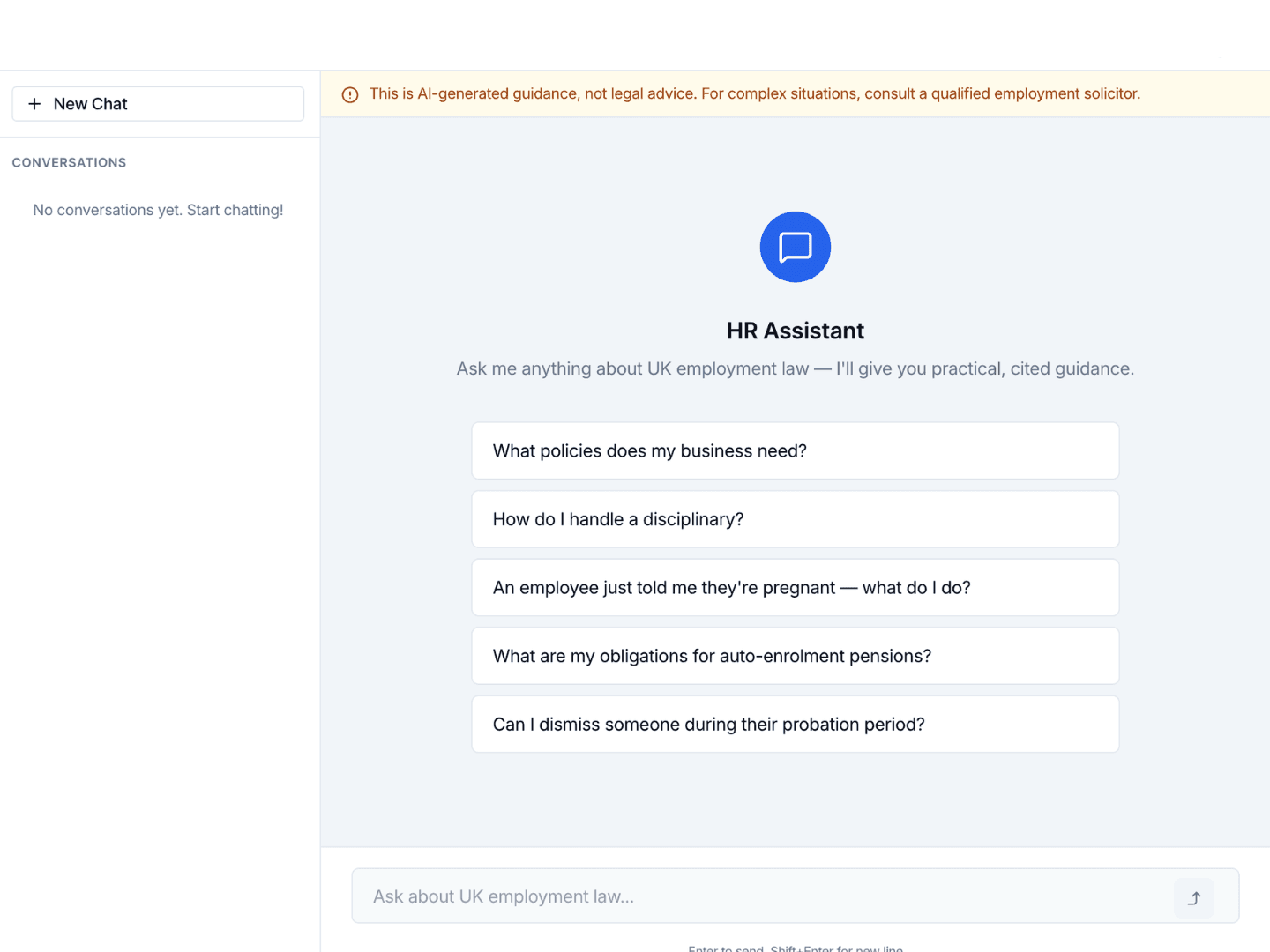Select 'How do I handle a disciplinary?' prompt
The height and width of the screenshot is (952, 1270).
tap(795, 519)
